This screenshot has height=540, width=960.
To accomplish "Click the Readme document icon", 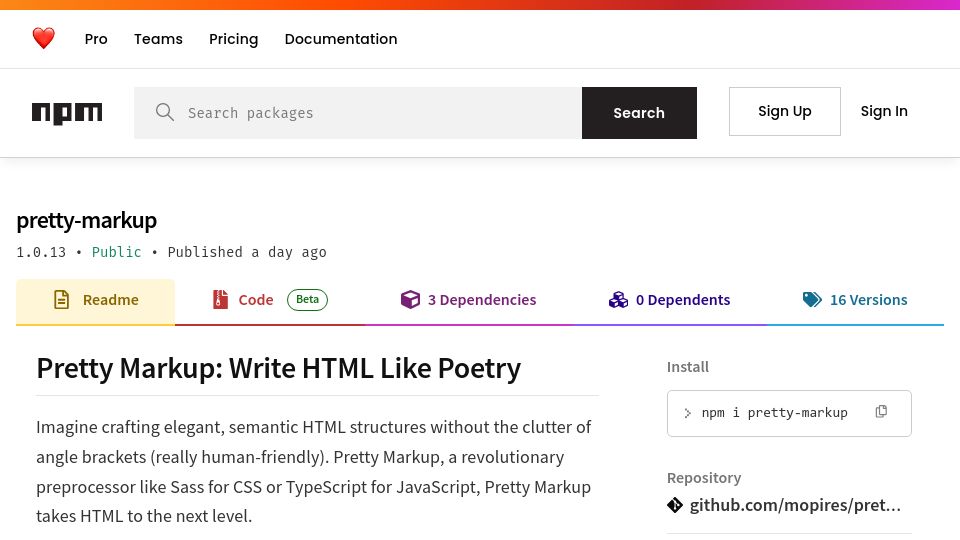I will tap(61, 299).
